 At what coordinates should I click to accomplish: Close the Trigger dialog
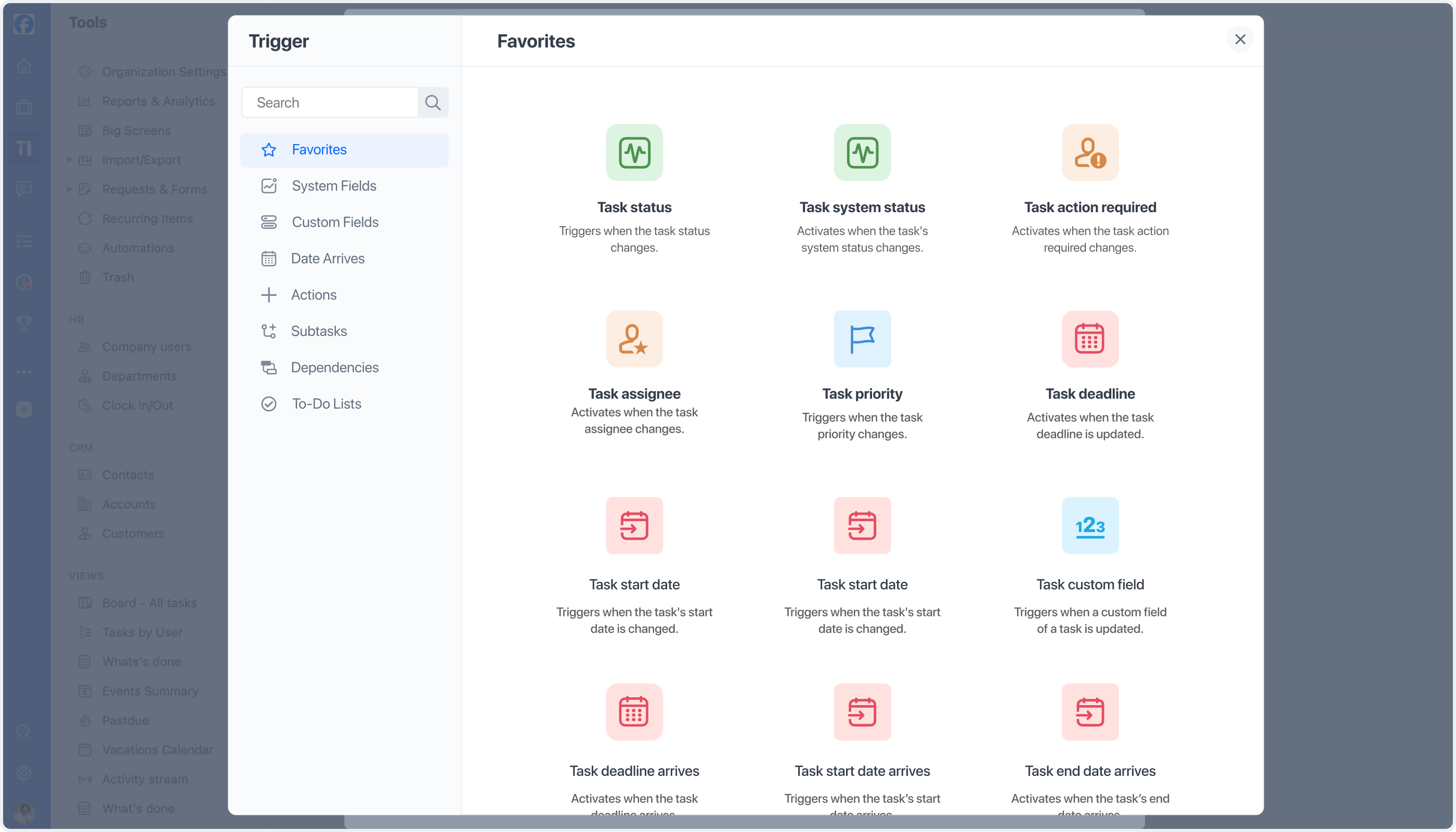click(1240, 40)
